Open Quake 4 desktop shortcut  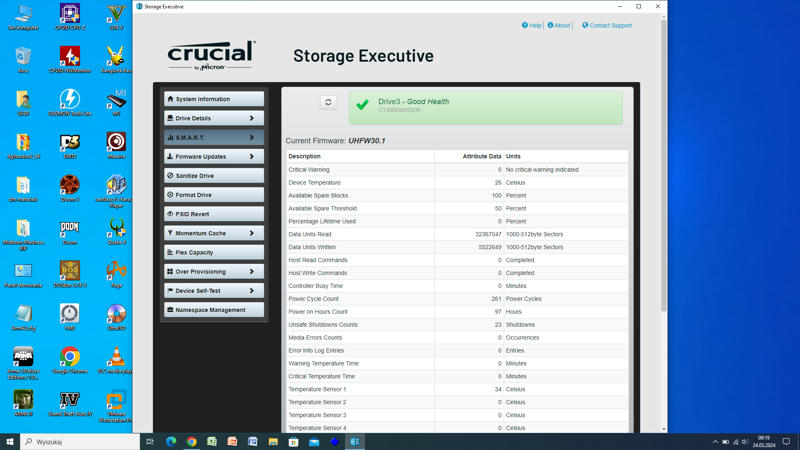tap(116, 231)
